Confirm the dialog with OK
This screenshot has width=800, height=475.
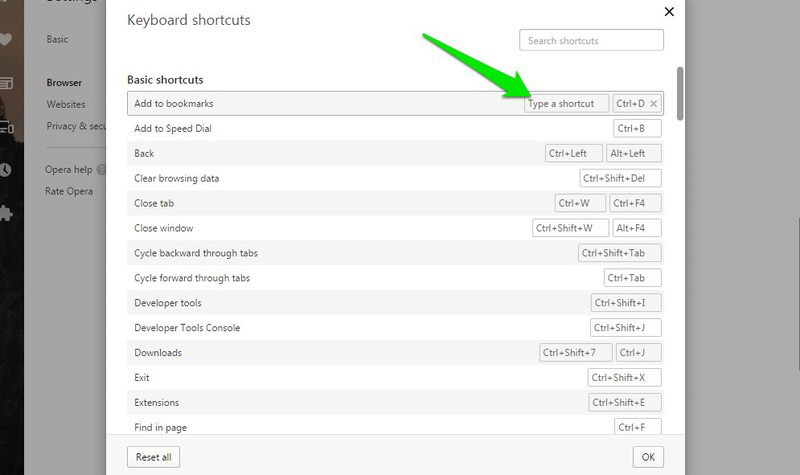pos(648,457)
